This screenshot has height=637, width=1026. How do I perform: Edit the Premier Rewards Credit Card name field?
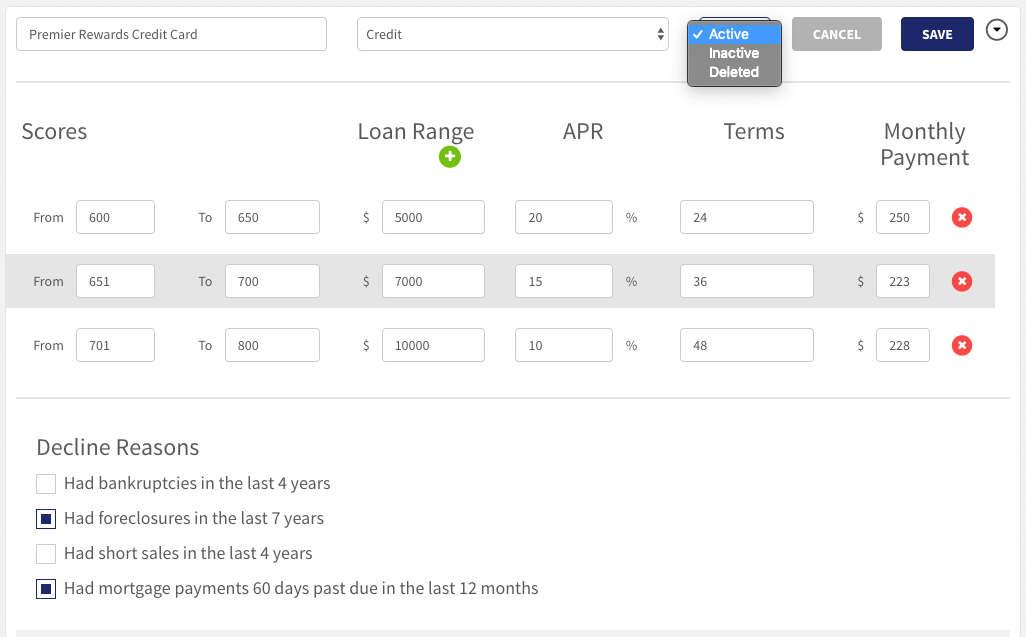click(x=171, y=34)
